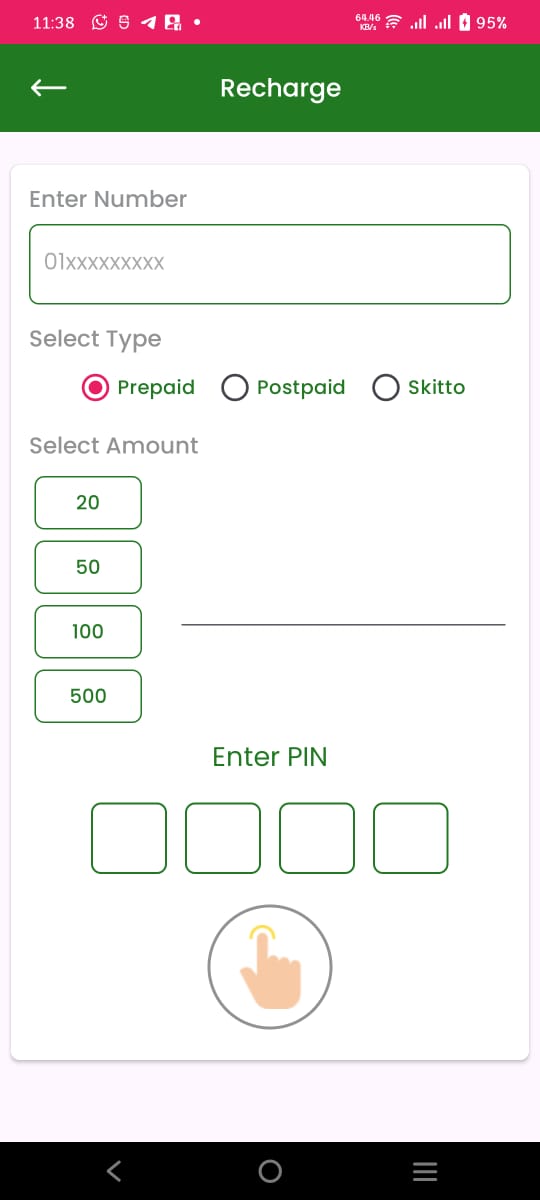Tap the Android back chevron icon
Image resolution: width=540 pixels, height=1200 pixels.
coord(115,1171)
